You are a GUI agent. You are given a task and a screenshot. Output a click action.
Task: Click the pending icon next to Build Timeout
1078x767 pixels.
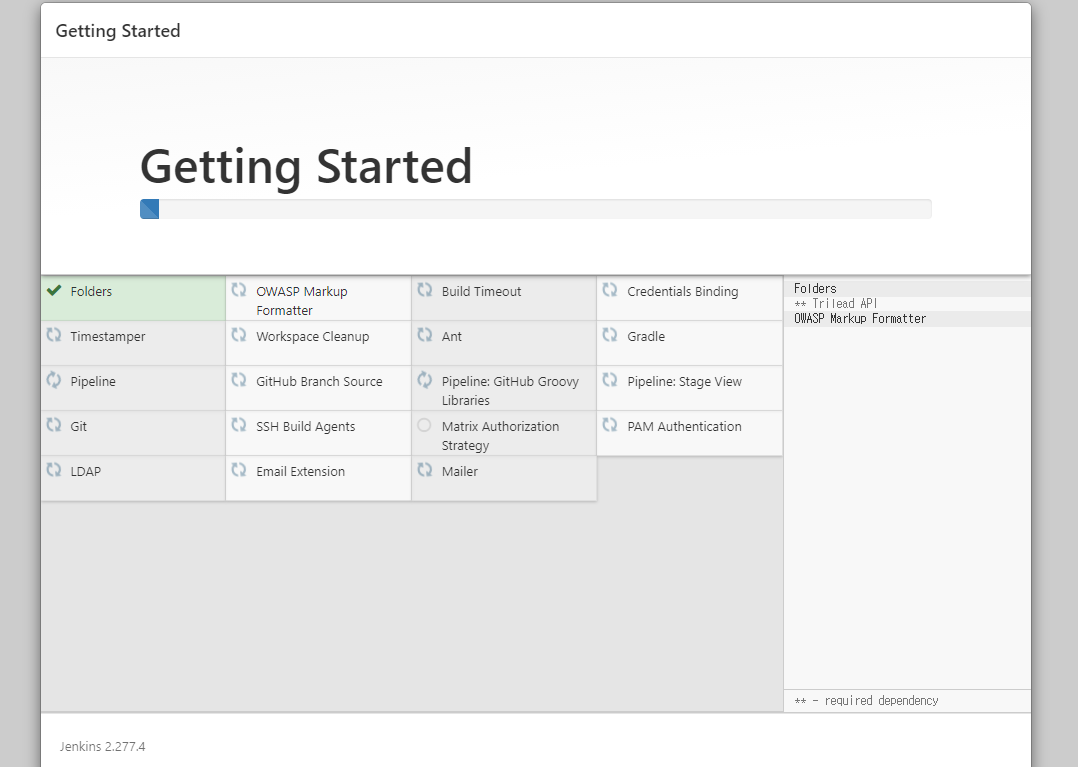[x=424, y=290]
